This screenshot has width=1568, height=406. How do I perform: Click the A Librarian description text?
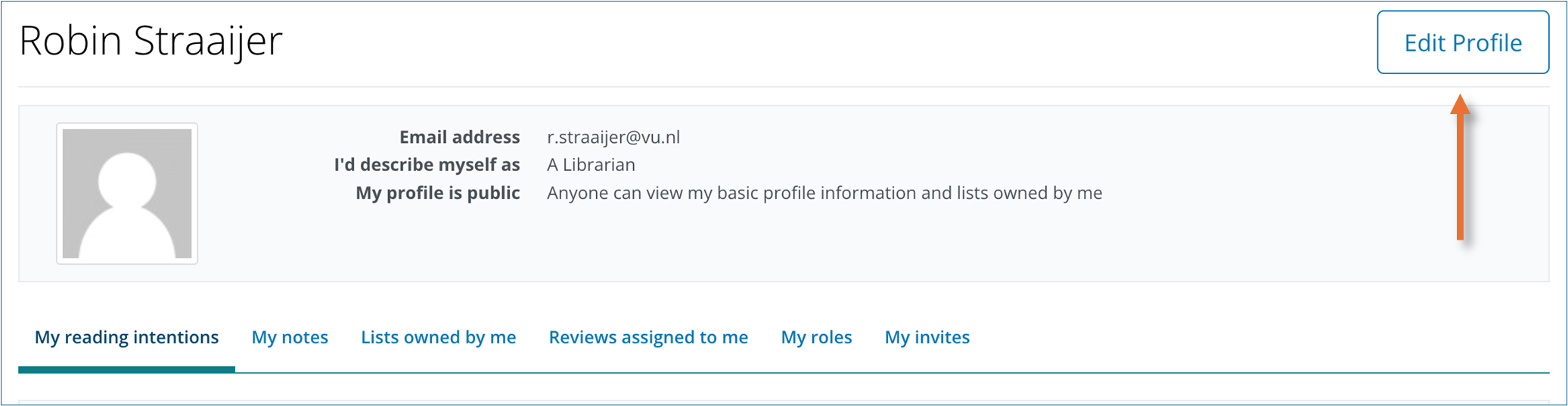[591, 165]
